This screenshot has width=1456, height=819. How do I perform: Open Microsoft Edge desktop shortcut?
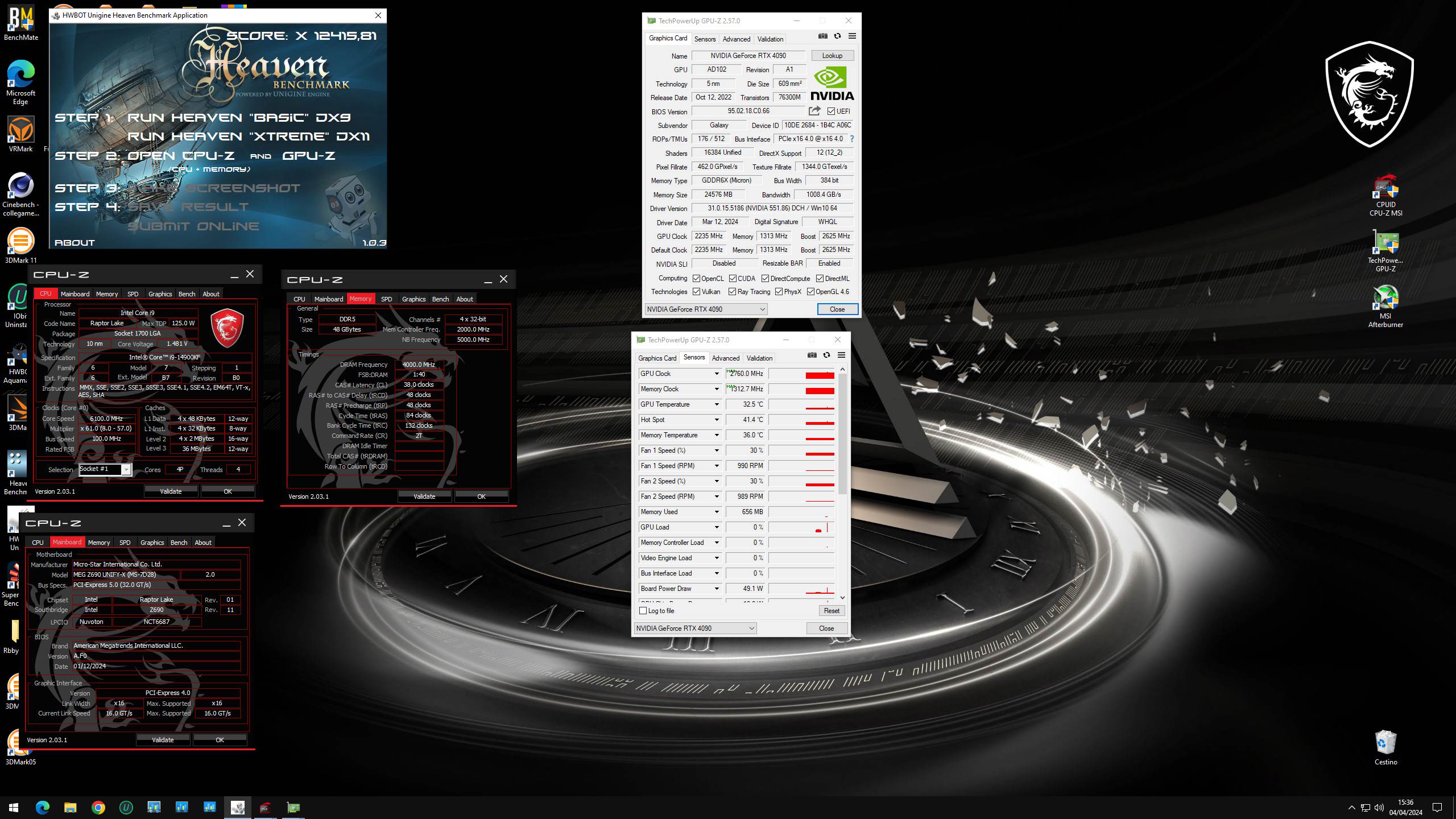[x=21, y=82]
